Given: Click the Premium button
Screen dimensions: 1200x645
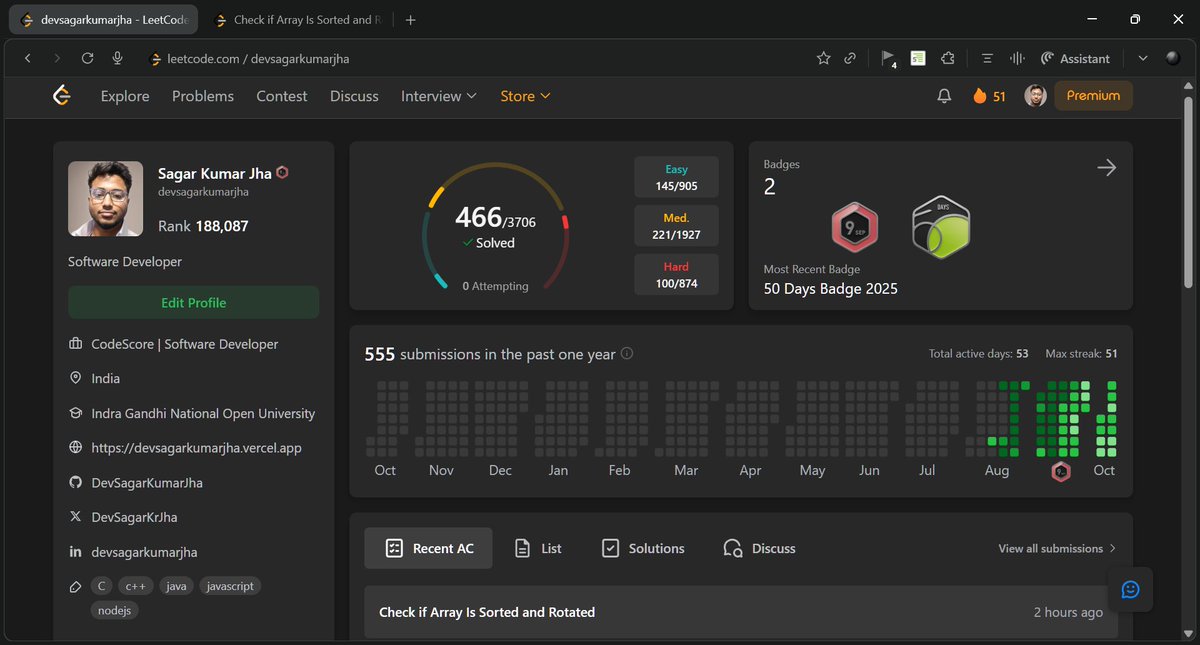Looking at the screenshot, I should [x=1093, y=96].
